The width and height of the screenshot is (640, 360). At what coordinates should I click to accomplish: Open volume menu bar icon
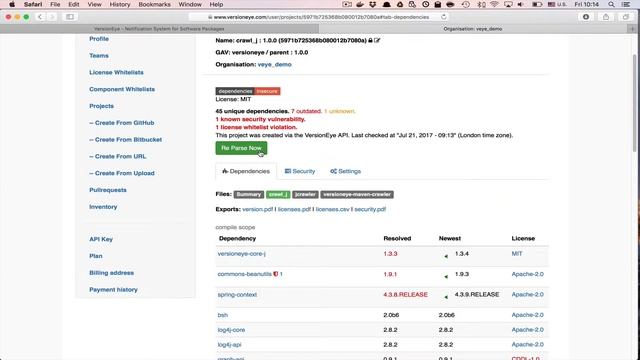click(521, 4)
